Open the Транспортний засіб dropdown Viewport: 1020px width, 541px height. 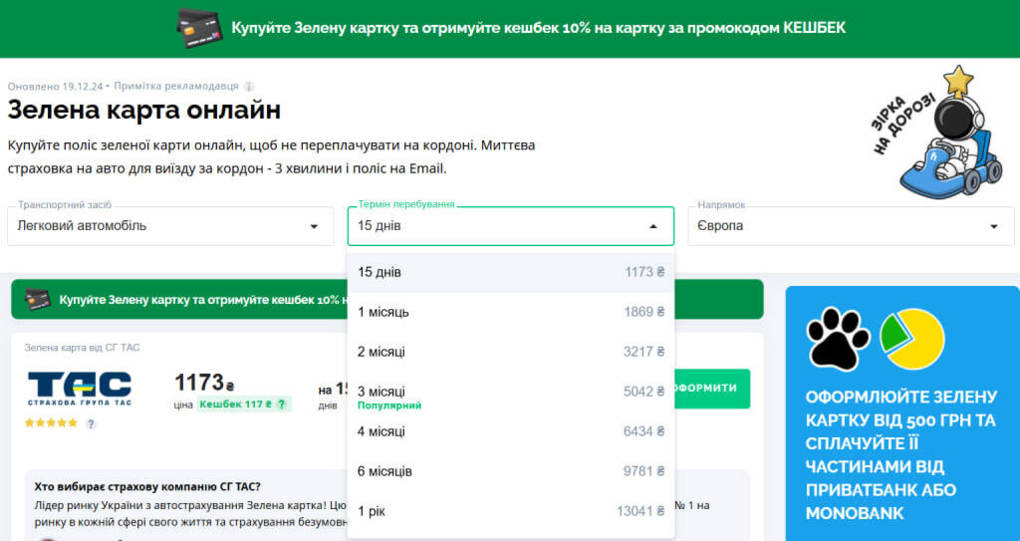(170, 226)
